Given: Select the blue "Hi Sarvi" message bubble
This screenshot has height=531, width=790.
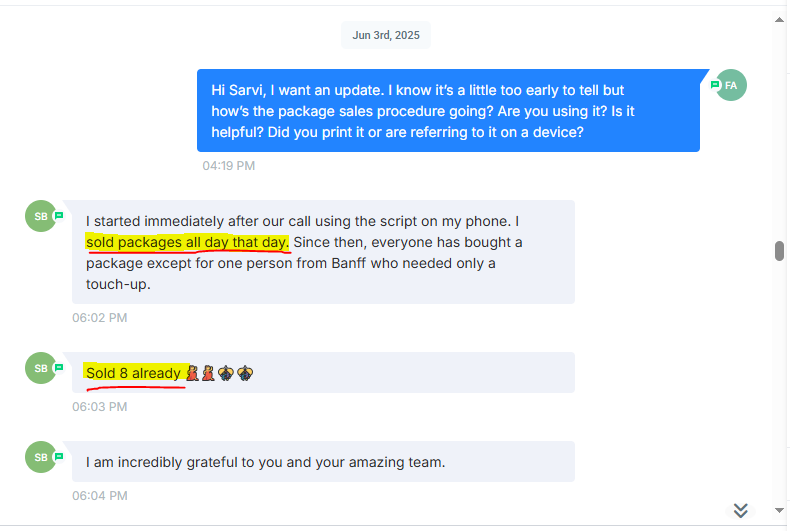Looking at the screenshot, I should tap(448, 110).
